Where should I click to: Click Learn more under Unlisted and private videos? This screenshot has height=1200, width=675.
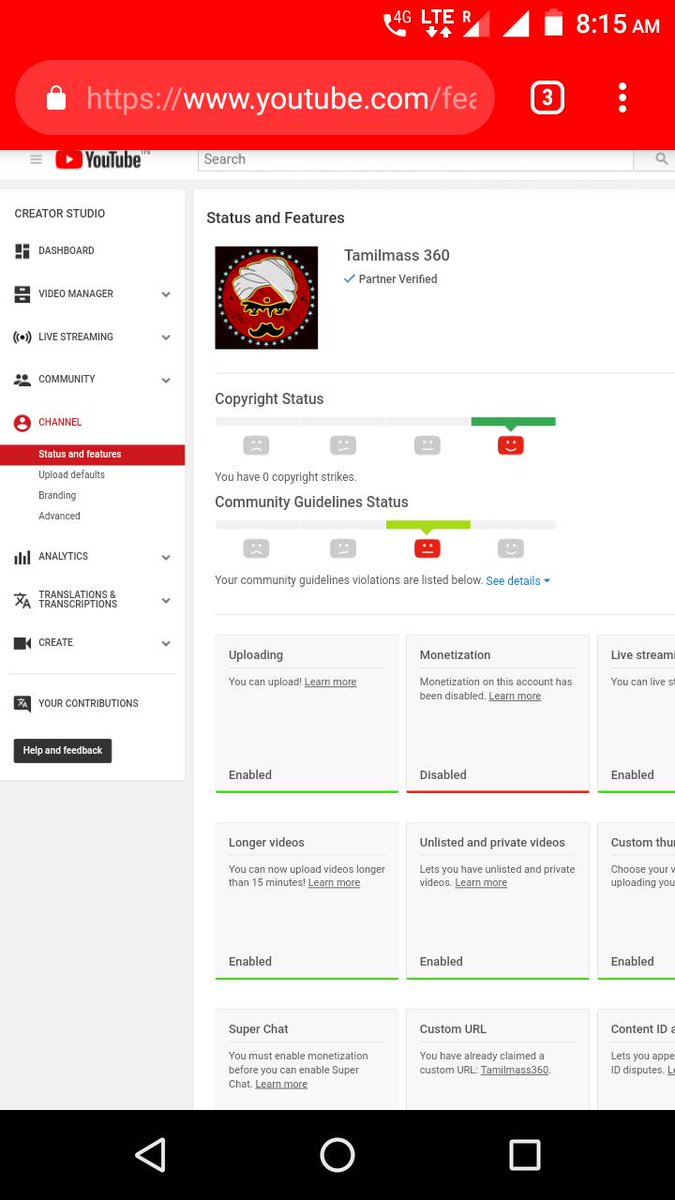pyautogui.click(x=481, y=883)
